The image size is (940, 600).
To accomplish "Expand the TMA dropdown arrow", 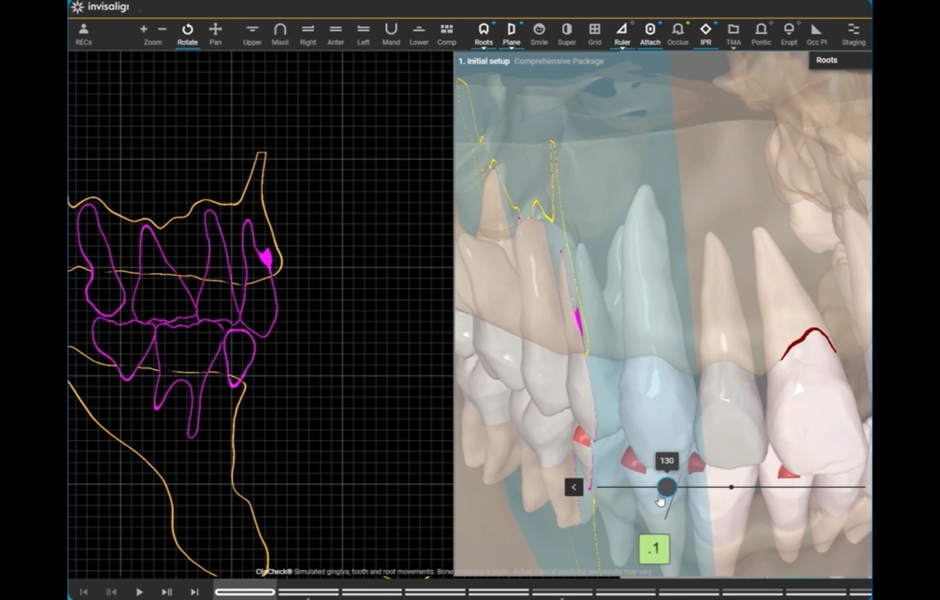I will (734, 48).
